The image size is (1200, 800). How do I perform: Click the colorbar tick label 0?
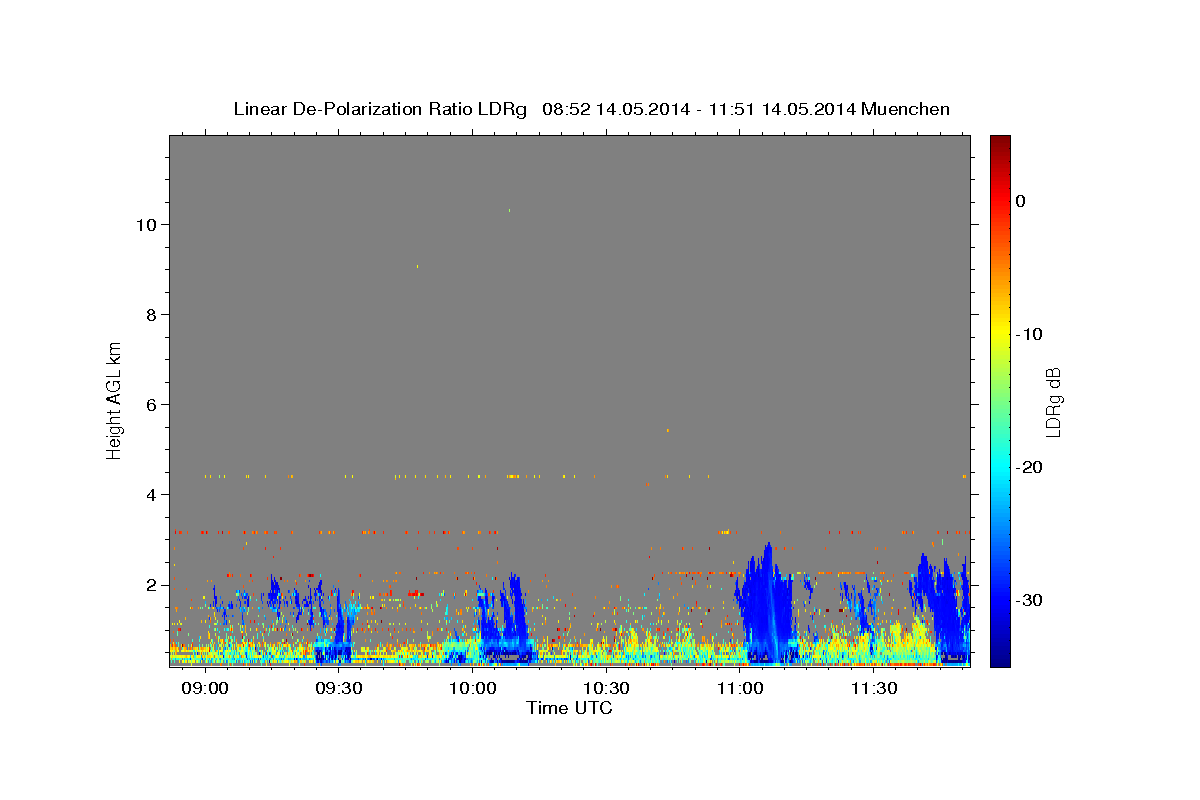point(1021,201)
